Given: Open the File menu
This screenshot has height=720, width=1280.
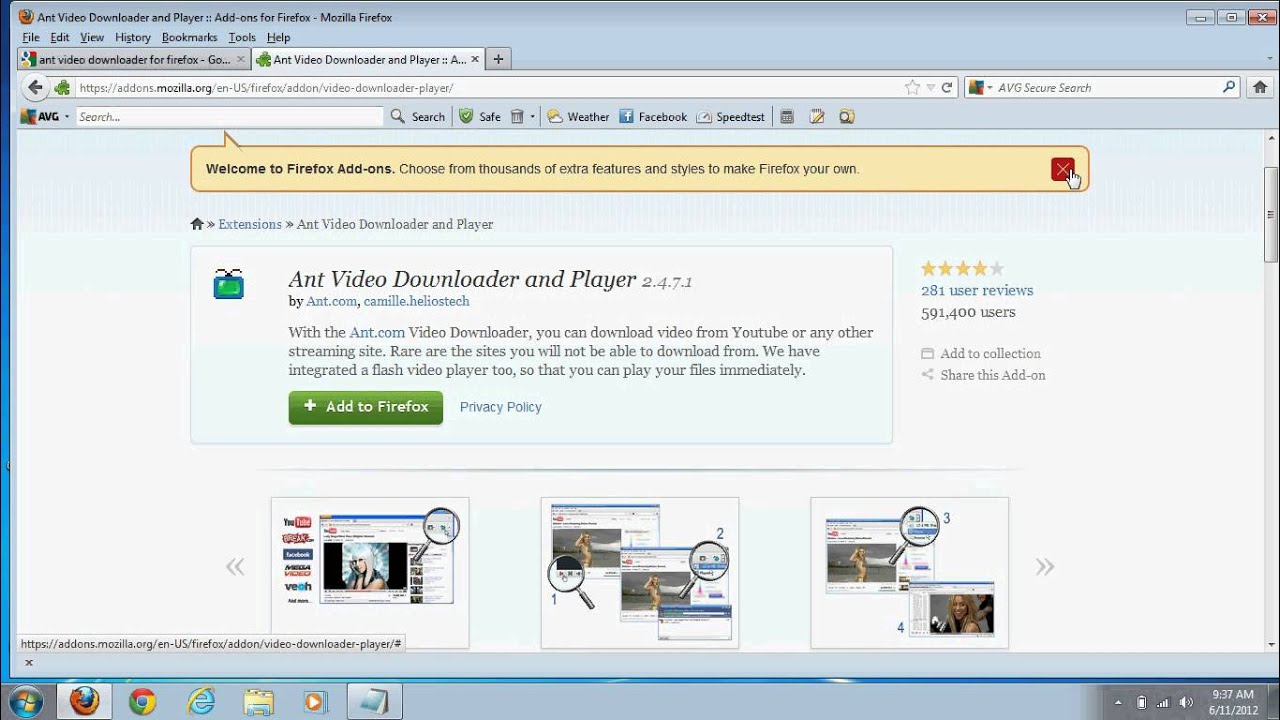Looking at the screenshot, I should click(31, 37).
